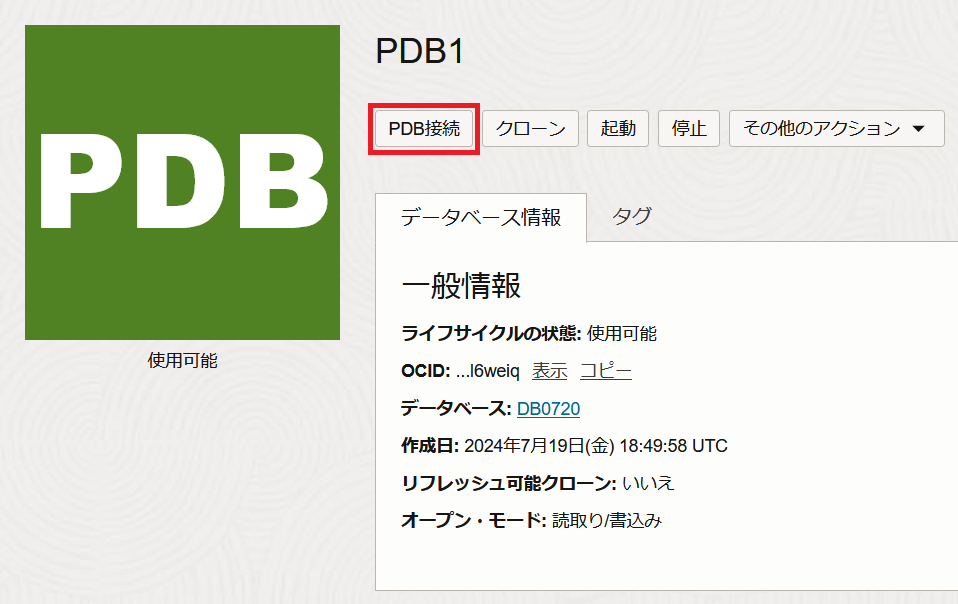The height and width of the screenshot is (604, 958).
Task: Open the DB0720 database link
Action: click(x=548, y=408)
